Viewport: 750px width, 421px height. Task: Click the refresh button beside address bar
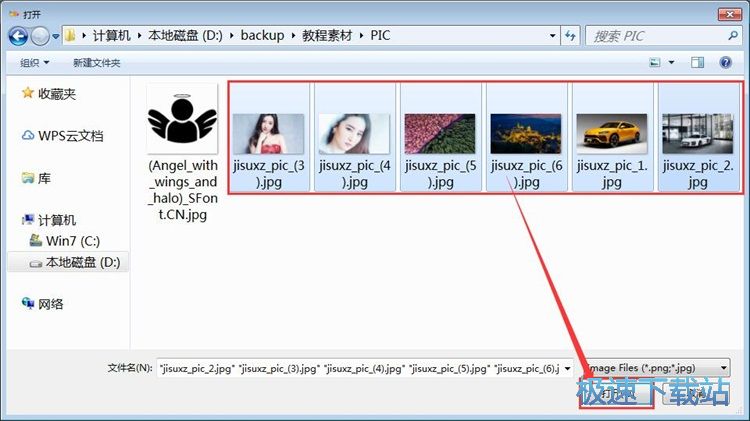tap(570, 36)
